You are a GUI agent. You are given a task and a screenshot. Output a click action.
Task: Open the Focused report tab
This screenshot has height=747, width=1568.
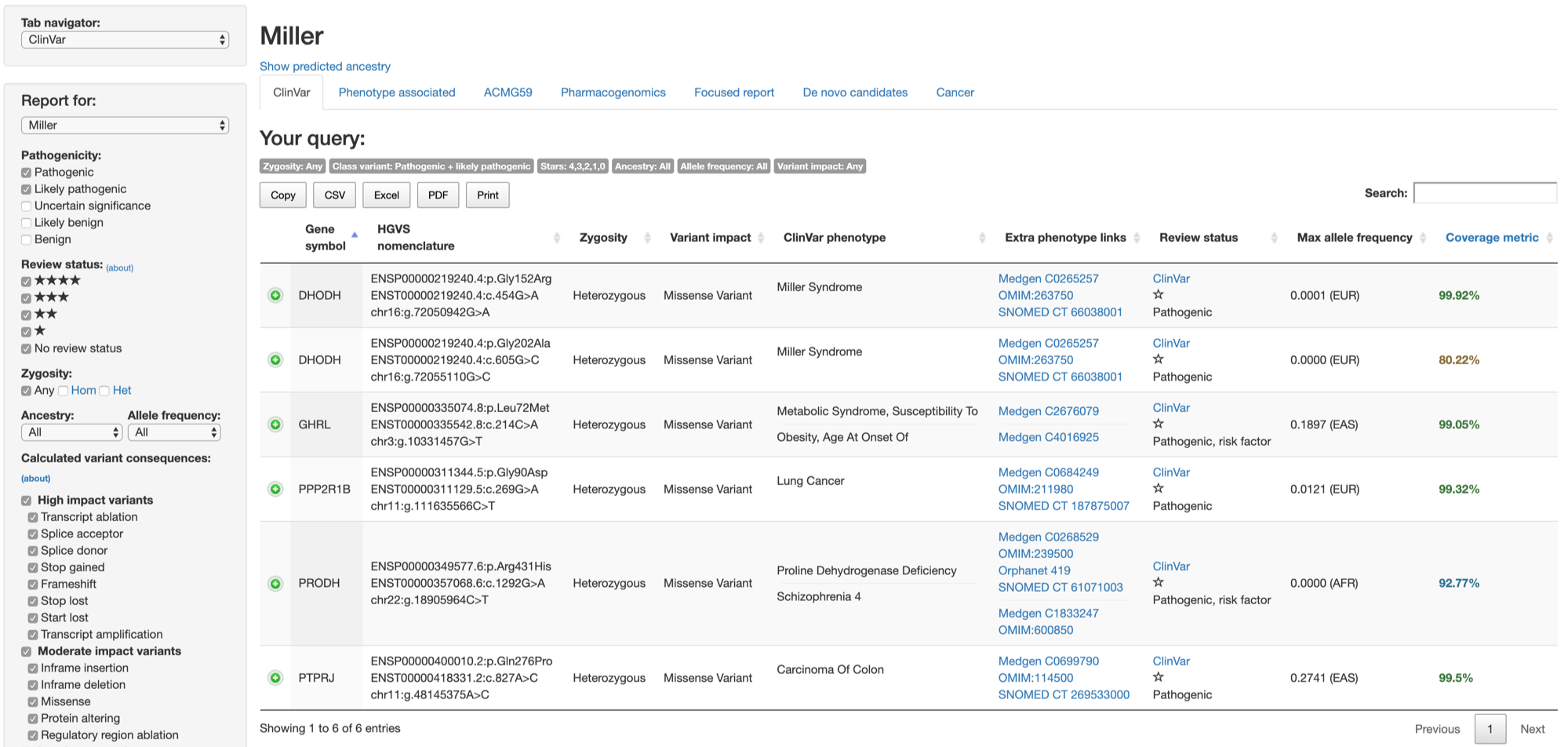[734, 93]
